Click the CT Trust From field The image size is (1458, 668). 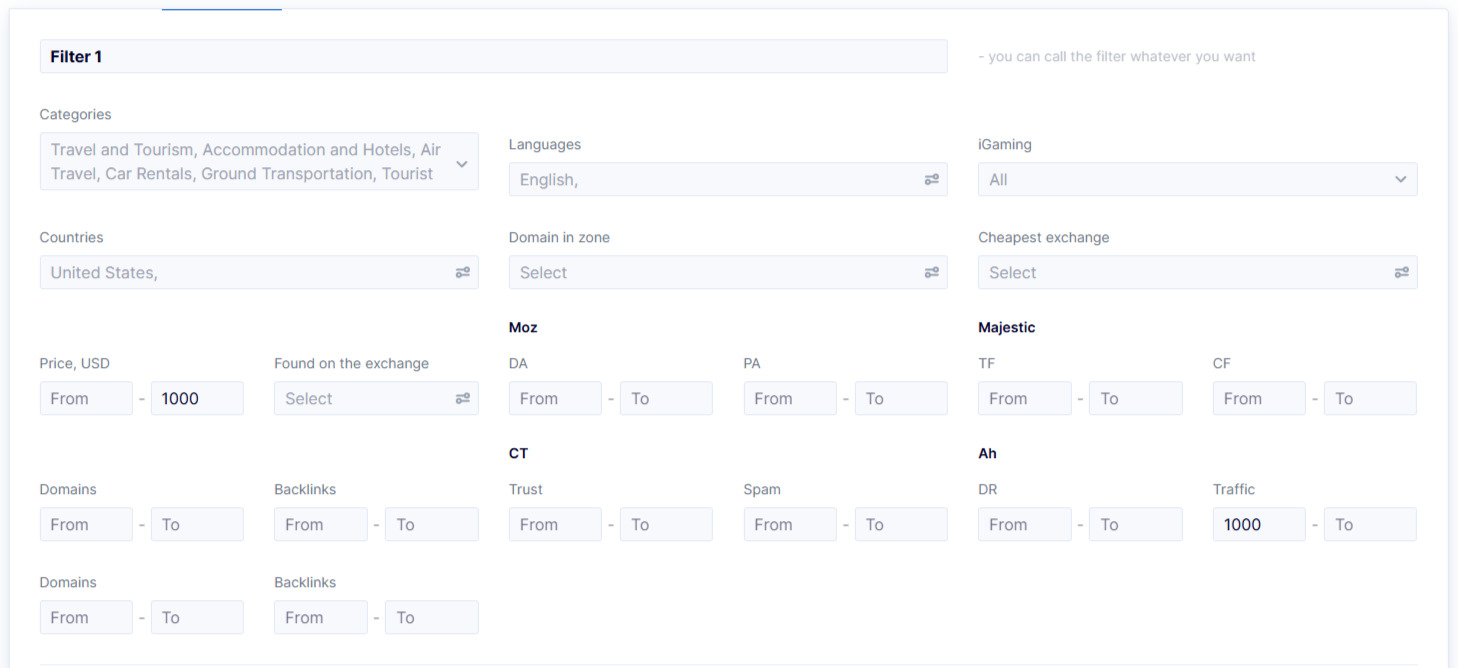555,524
